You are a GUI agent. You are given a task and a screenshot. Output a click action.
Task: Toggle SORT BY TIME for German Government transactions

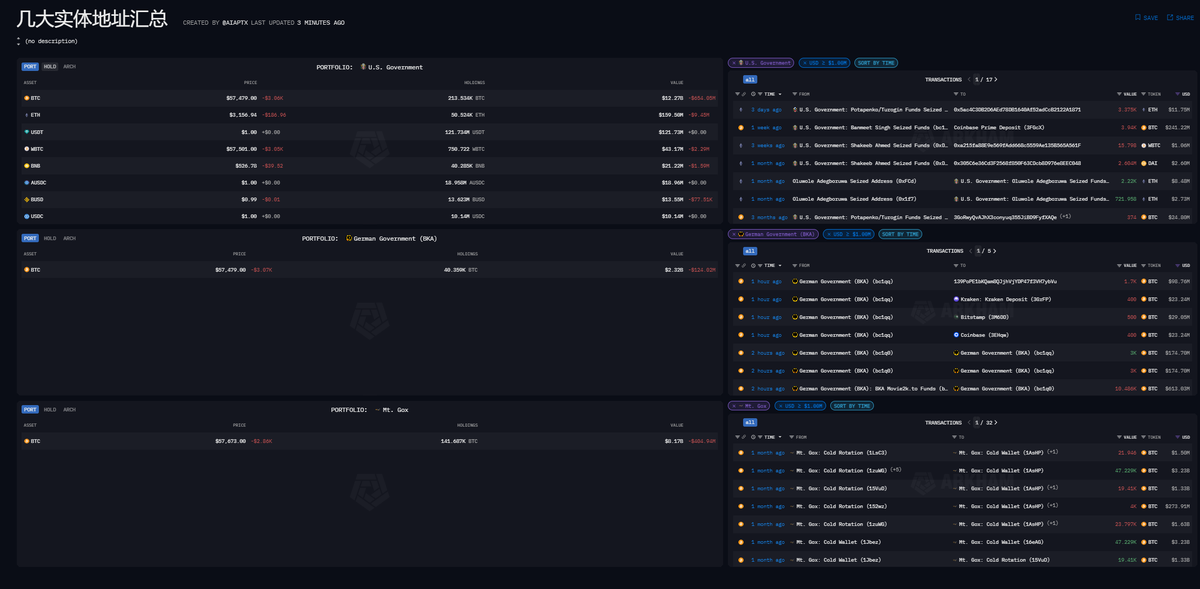coord(900,234)
